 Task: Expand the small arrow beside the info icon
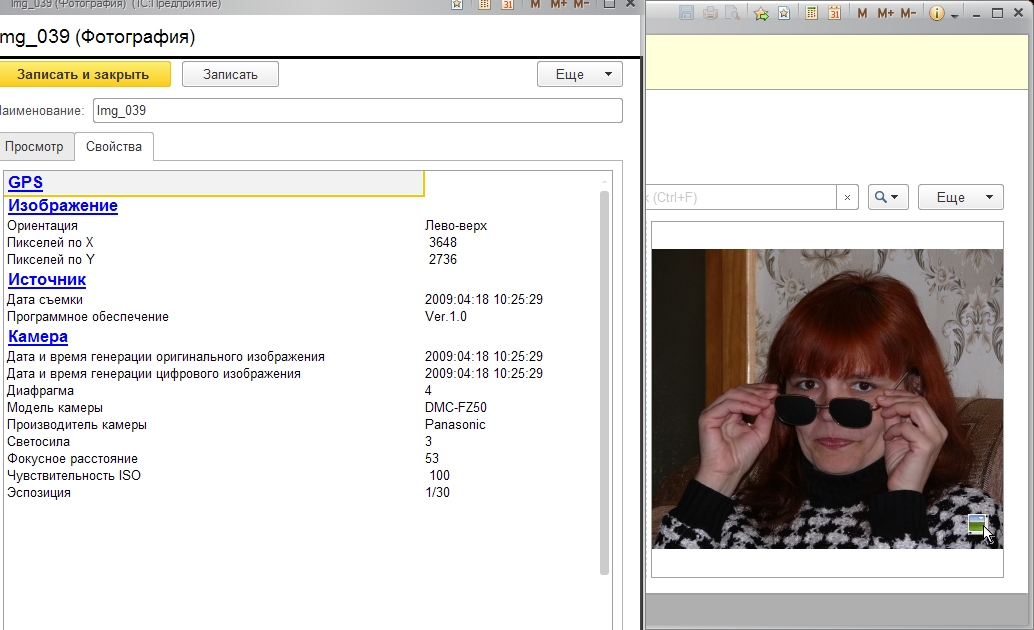(955, 16)
